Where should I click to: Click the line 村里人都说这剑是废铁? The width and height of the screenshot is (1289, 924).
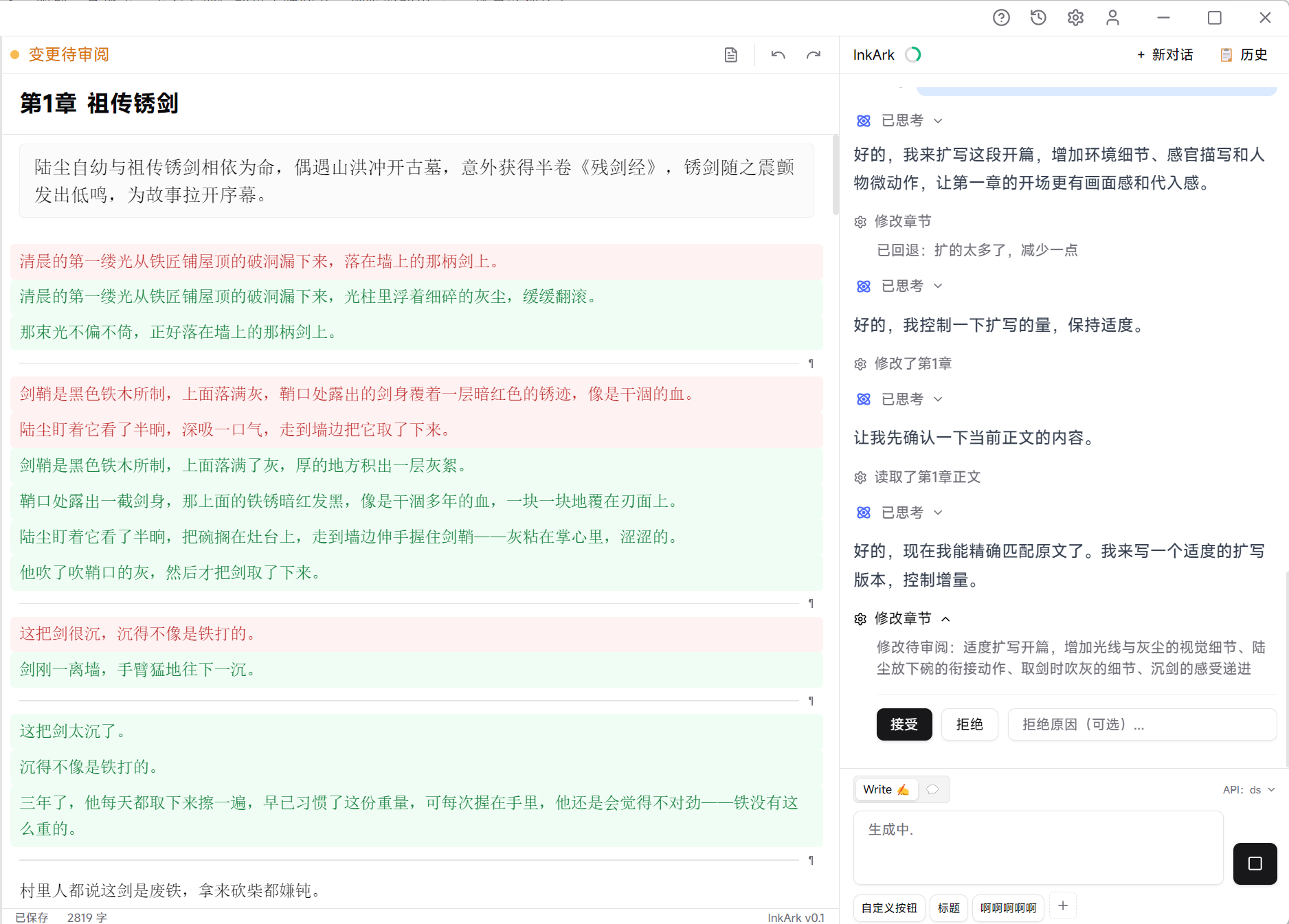(x=171, y=890)
